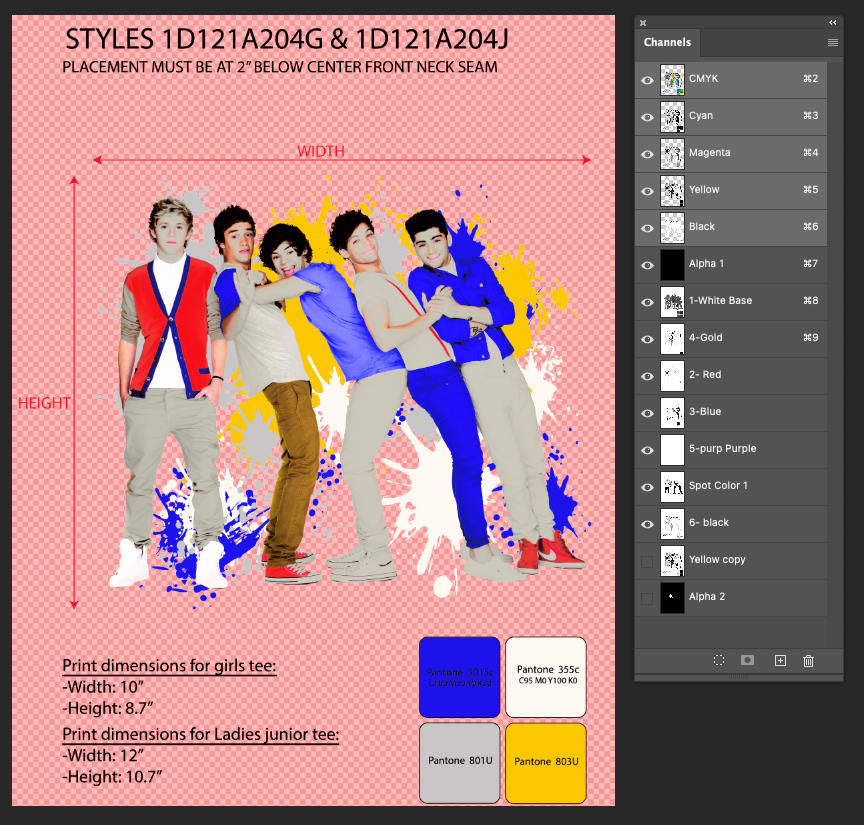Image resolution: width=864 pixels, height=825 pixels.
Task: Click the '-Height: 8.7″' line
Action: point(107,708)
